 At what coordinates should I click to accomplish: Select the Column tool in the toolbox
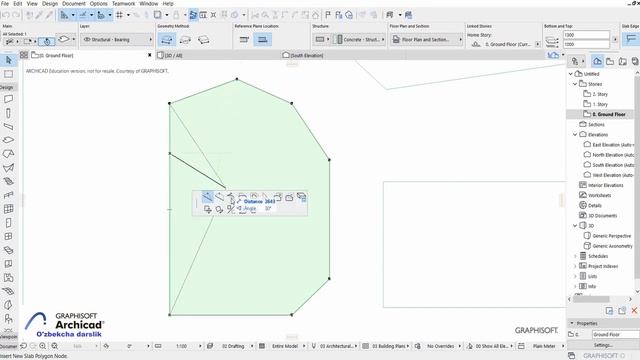click(8, 113)
